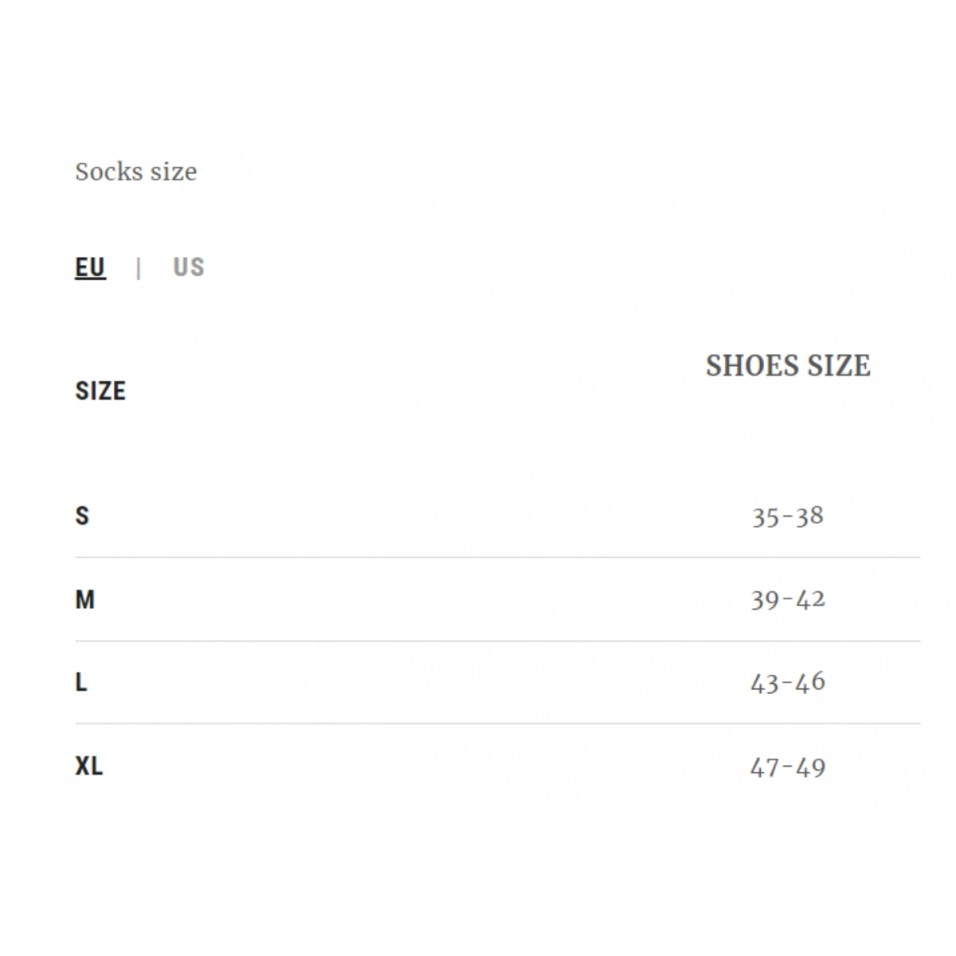Click the number 47 in XL range
Screen dimensions: 956x956
pyautogui.click(x=764, y=768)
